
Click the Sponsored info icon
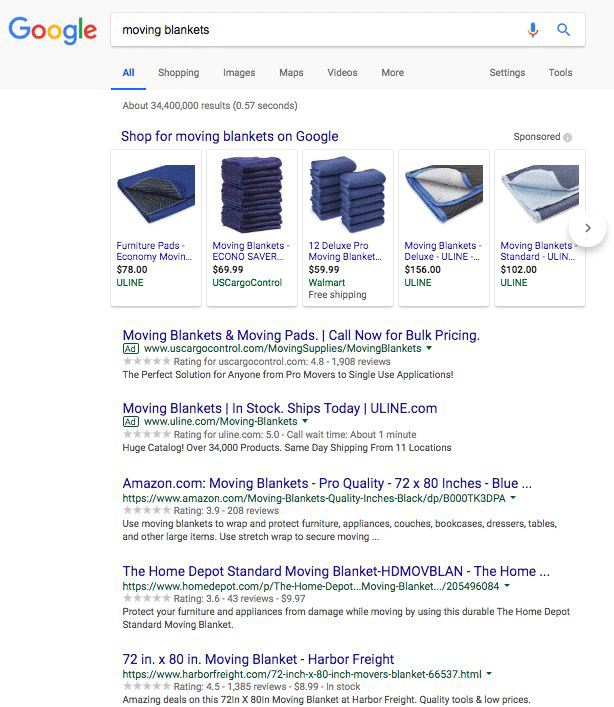click(x=568, y=137)
